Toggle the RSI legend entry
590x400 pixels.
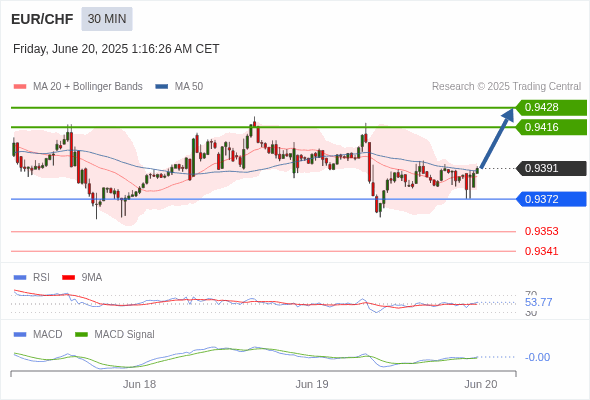point(32,277)
